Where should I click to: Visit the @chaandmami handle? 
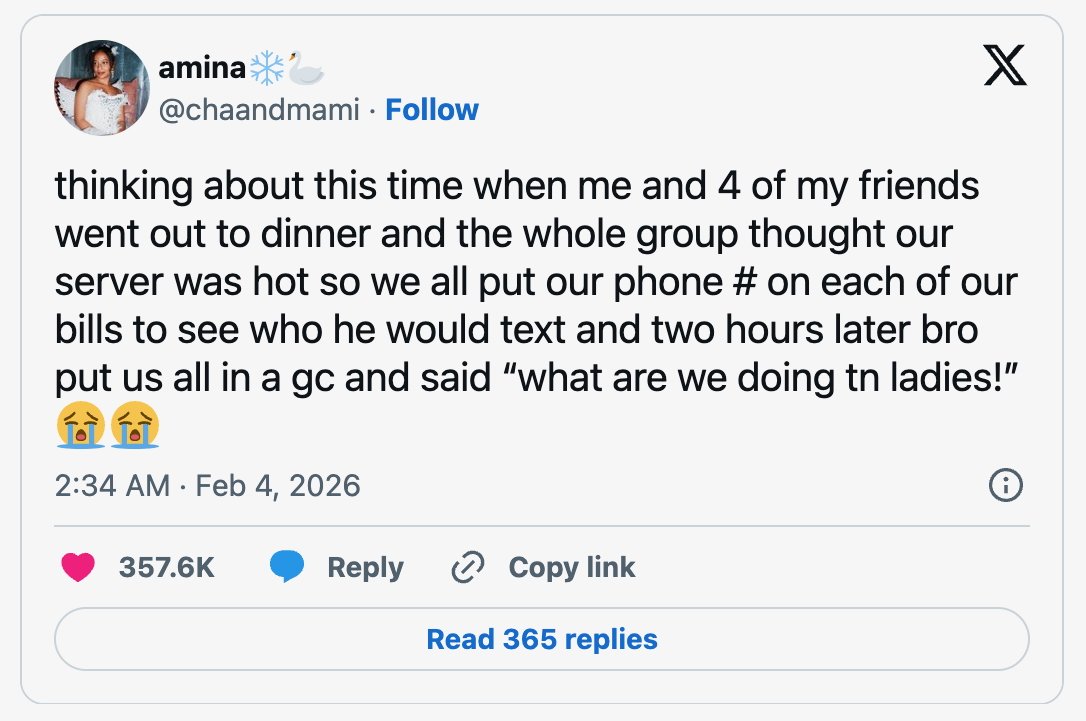point(258,109)
